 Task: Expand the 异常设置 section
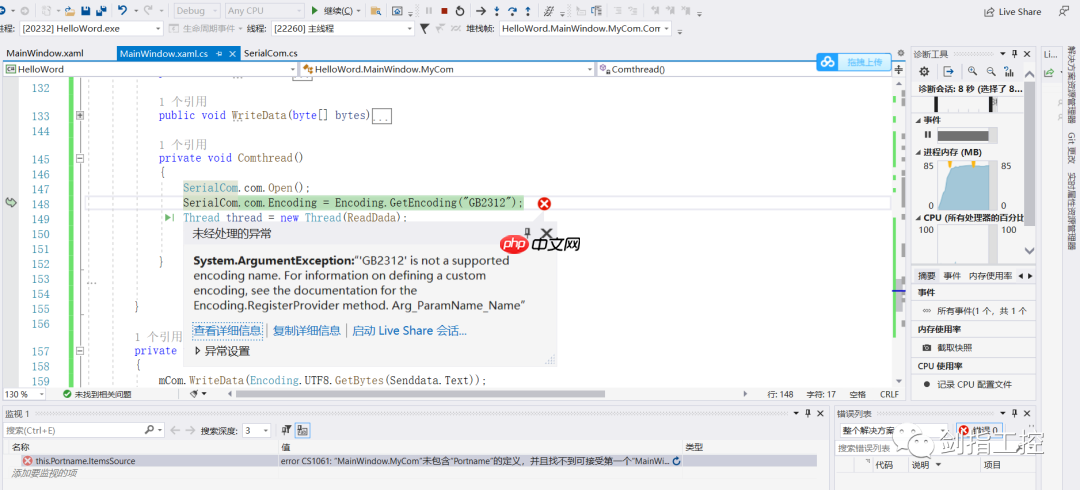pyautogui.click(x=198, y=351)
